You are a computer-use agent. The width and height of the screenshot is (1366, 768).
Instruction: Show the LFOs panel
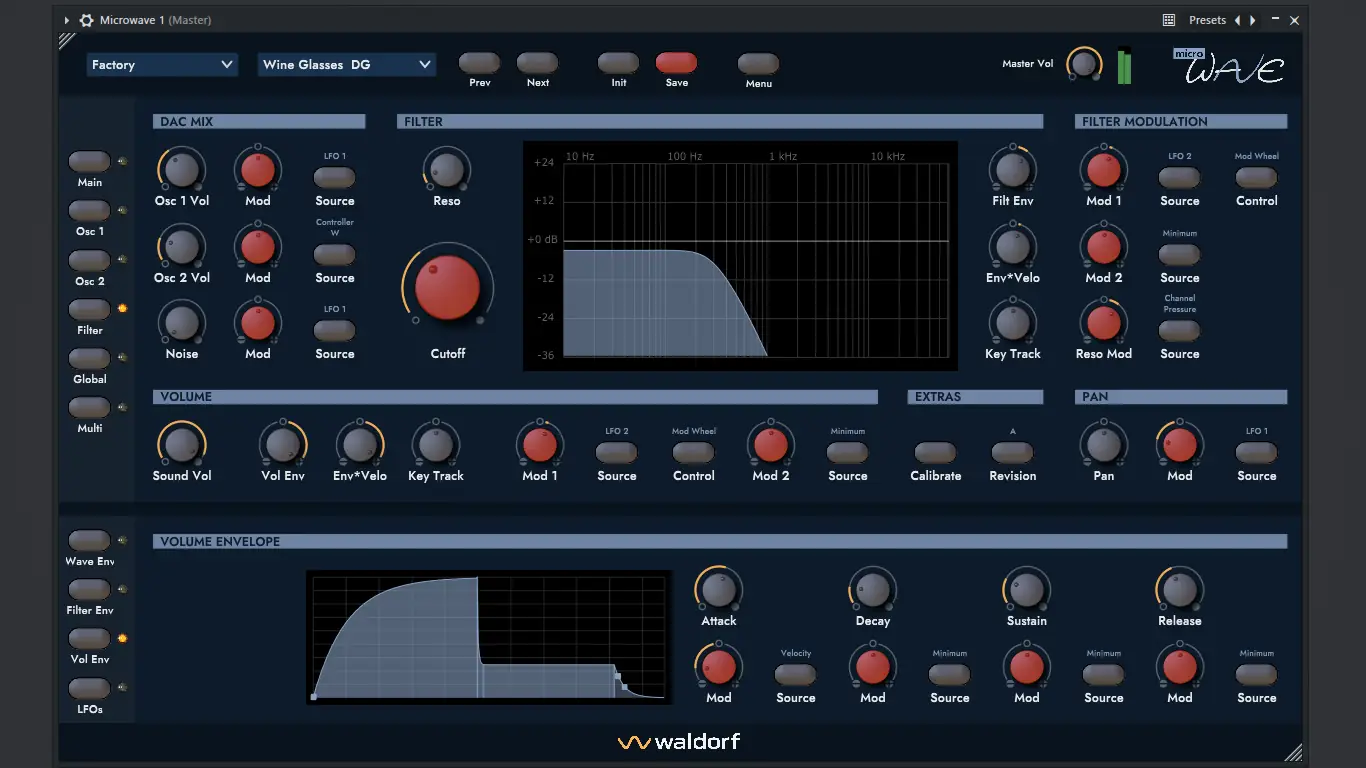[x=89, y=688]
